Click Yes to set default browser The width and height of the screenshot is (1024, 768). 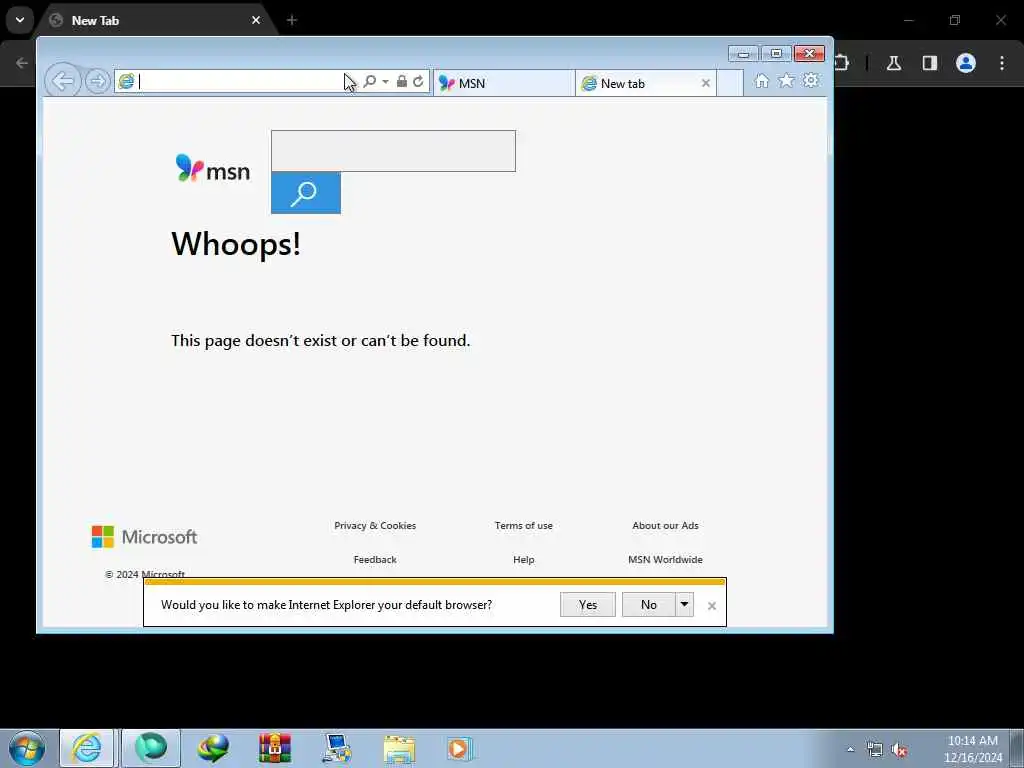tap(588, 605)
